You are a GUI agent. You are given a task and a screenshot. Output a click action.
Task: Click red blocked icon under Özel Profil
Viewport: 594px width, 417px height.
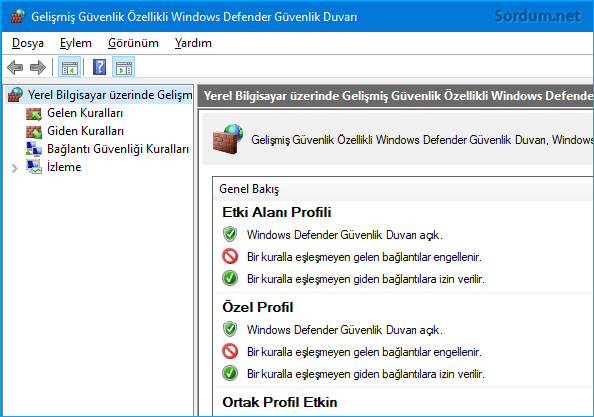230,351
